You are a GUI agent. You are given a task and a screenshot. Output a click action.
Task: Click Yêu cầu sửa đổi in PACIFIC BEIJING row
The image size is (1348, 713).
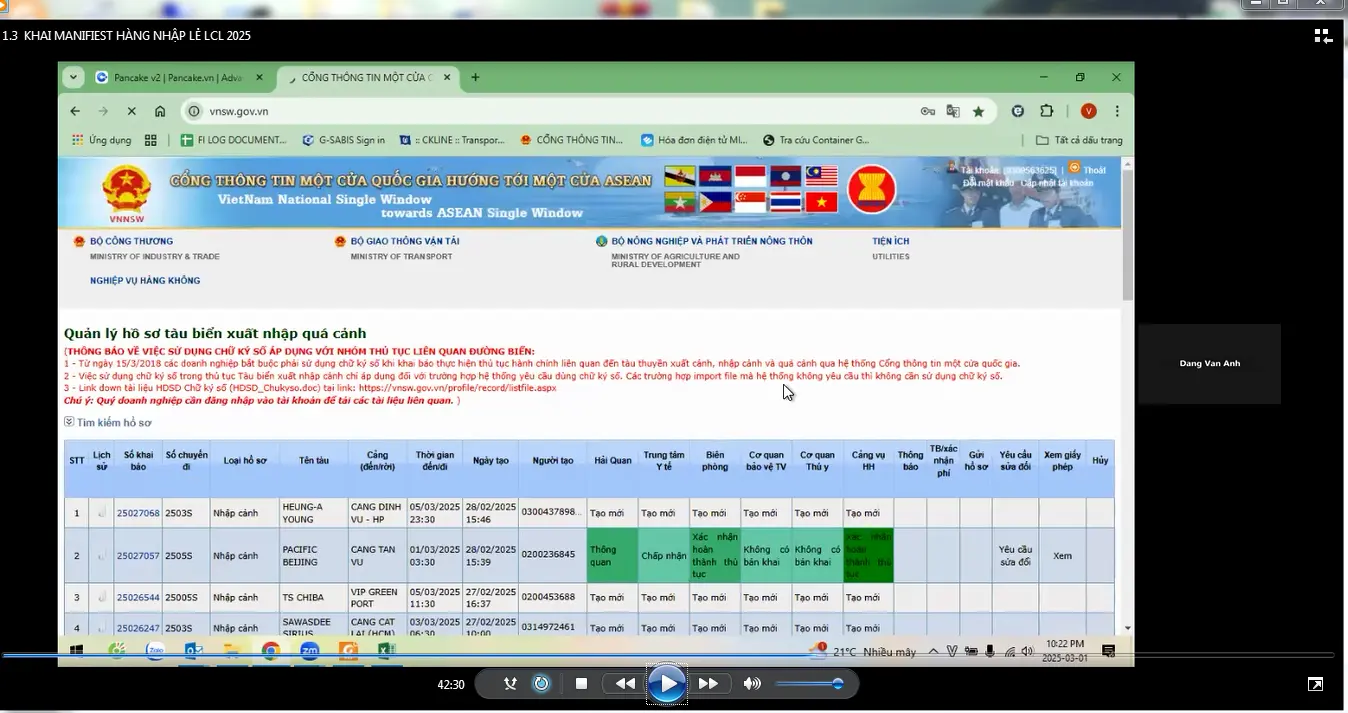tap(1015, 555)
